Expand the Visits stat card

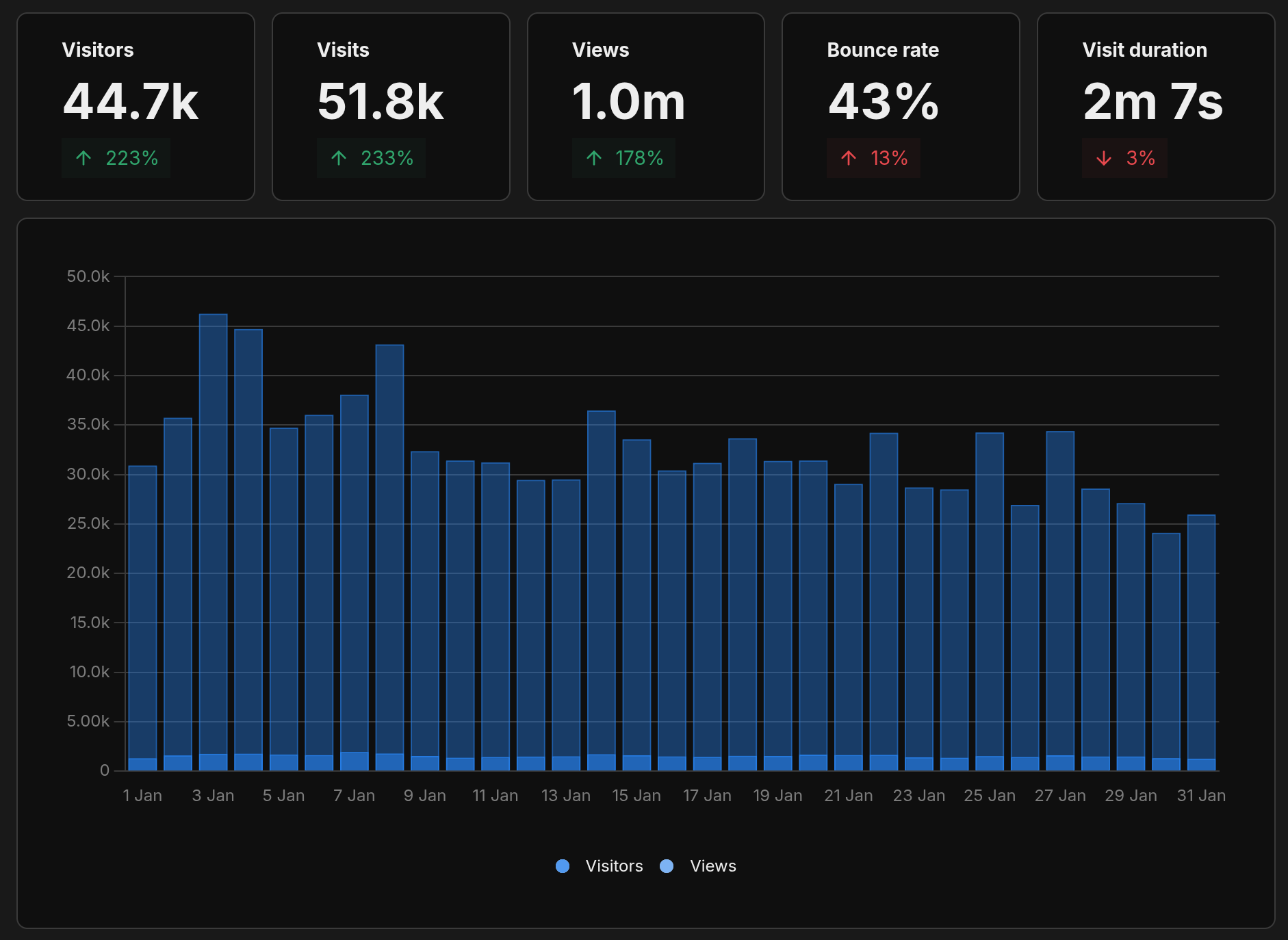(391, 106)
